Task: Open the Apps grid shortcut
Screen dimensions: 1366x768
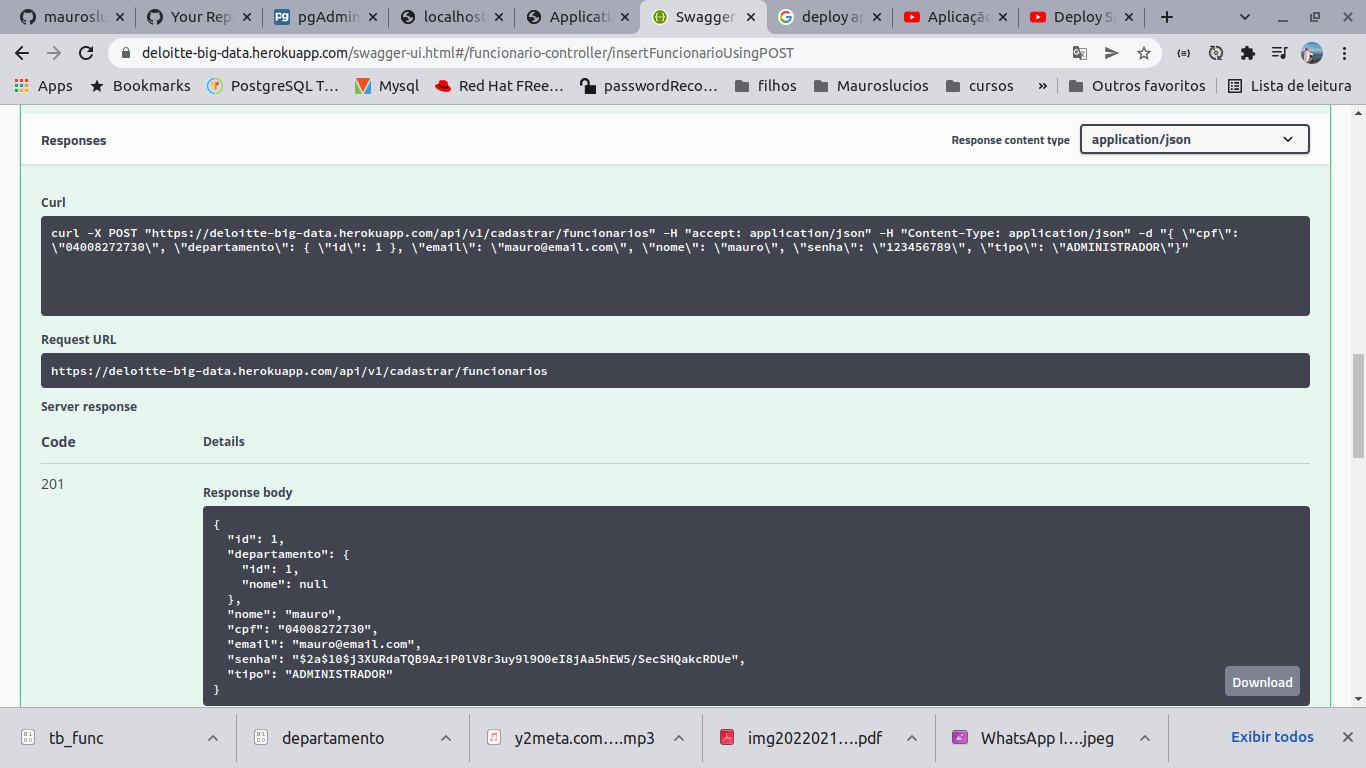Action: click(x=43, y=86)
